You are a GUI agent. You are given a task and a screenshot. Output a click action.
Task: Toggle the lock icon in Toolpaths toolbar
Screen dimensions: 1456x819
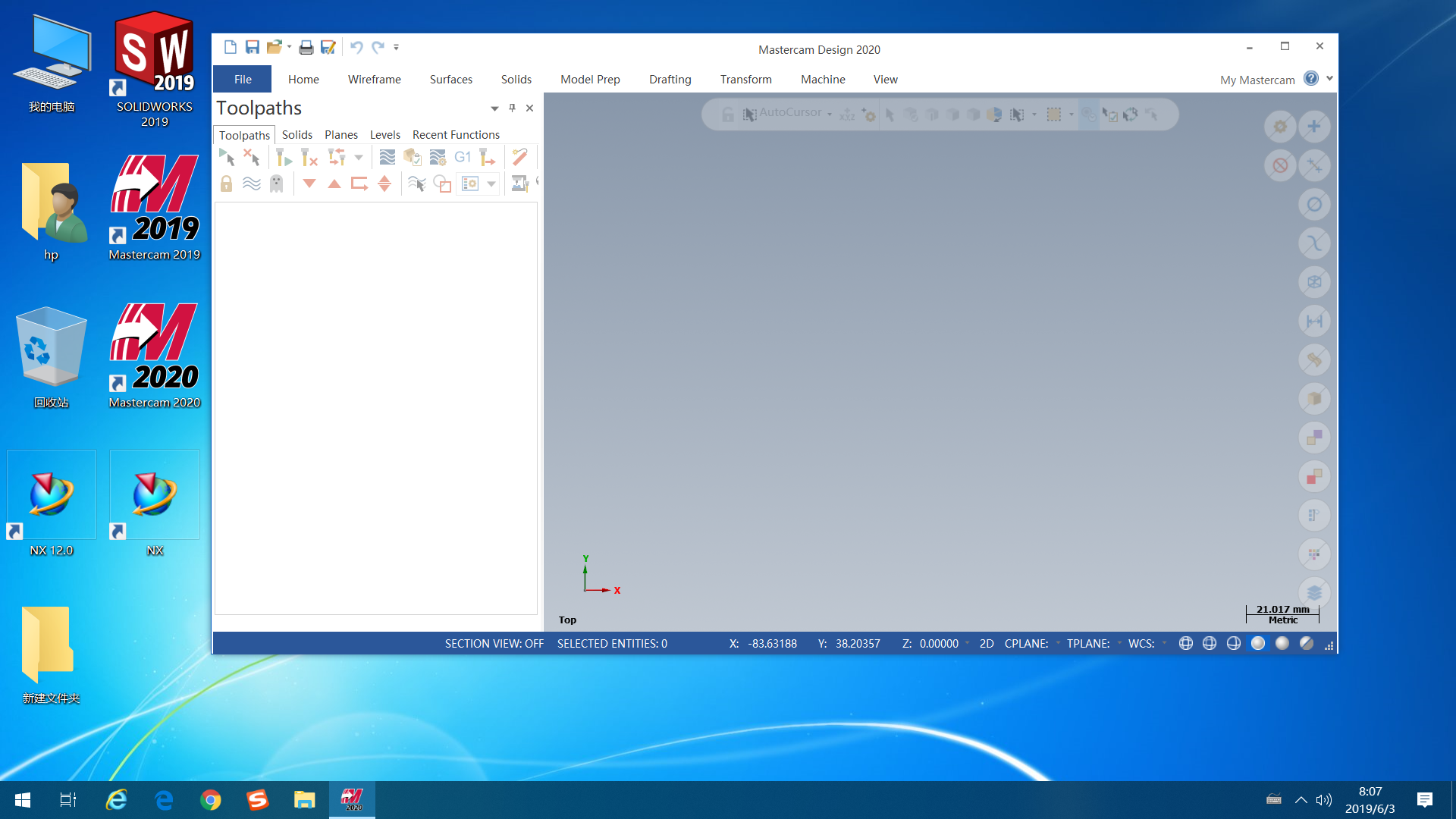point(226,184)
